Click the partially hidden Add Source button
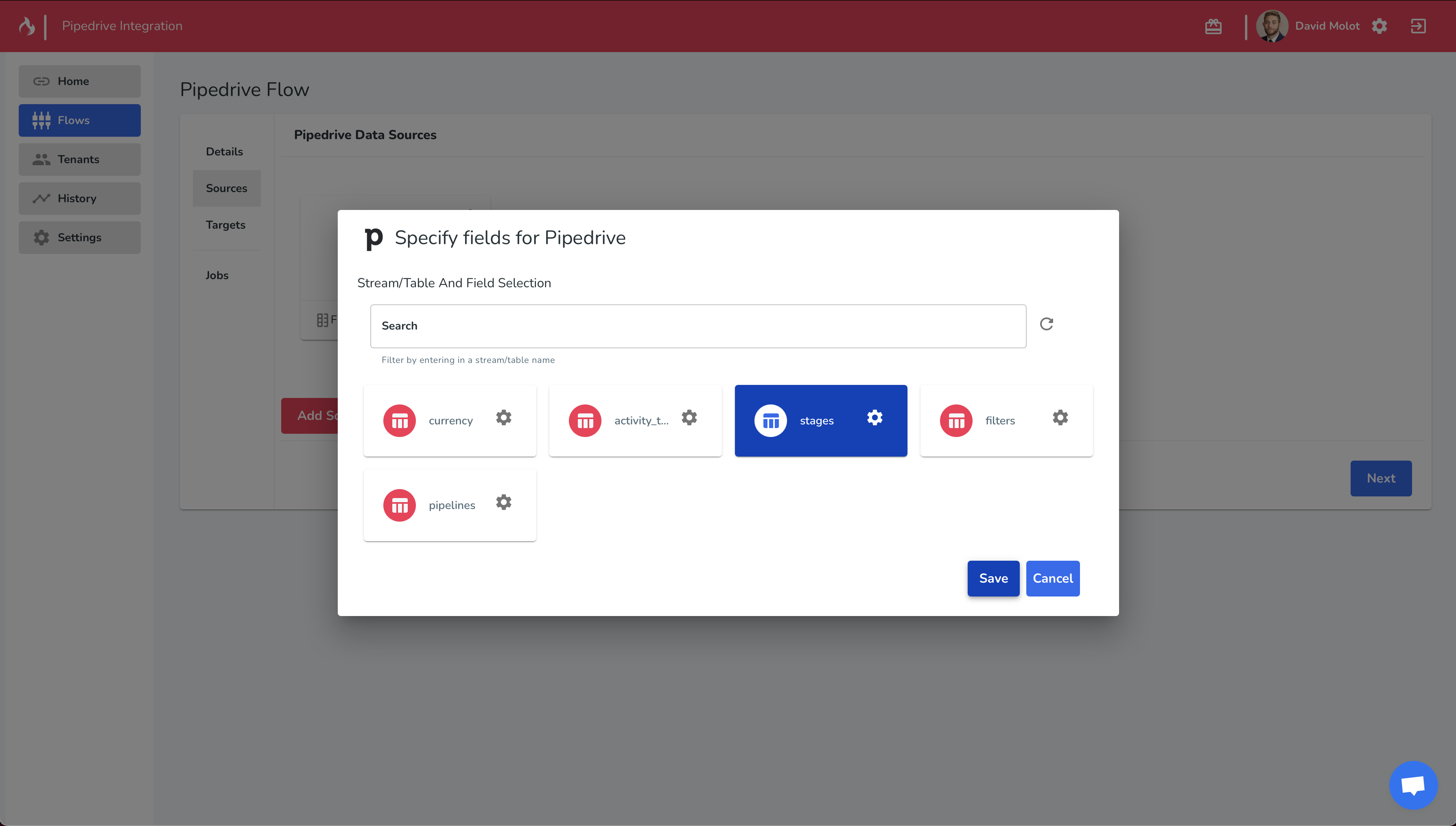Viewport: 1456px width, 826px height. pos(310,416)
